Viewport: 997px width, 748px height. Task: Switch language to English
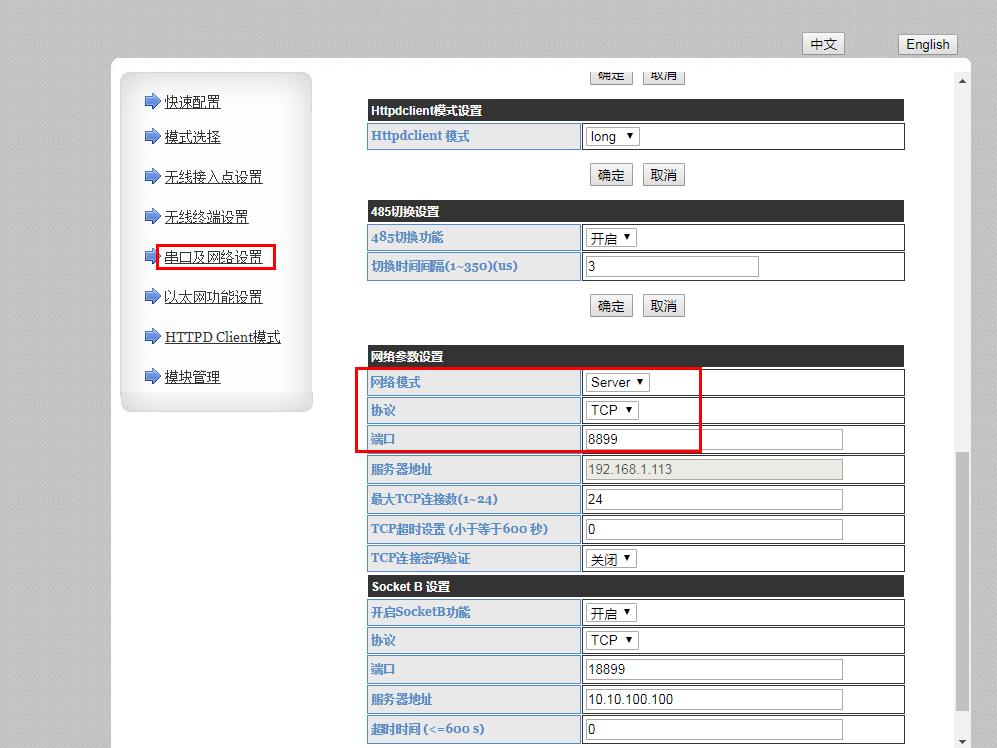(927, 44)
